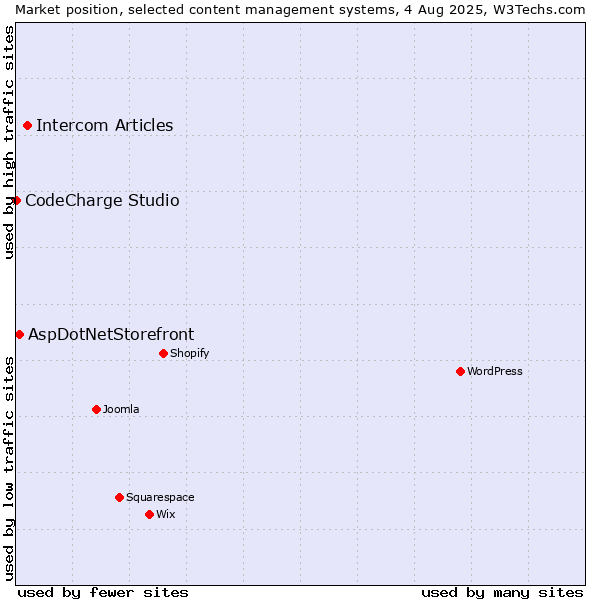
Task: Click the 'used by low traffic sites' axis label
Action: click(8, 469)
